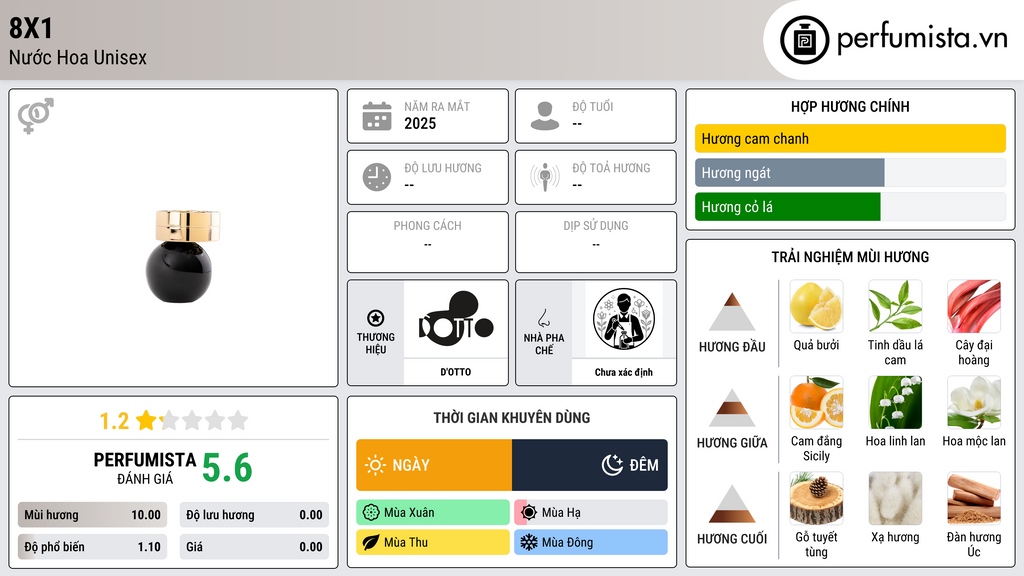Select the Đêm nighttime option
The image size is (1024, 576).
coord(590,465)
